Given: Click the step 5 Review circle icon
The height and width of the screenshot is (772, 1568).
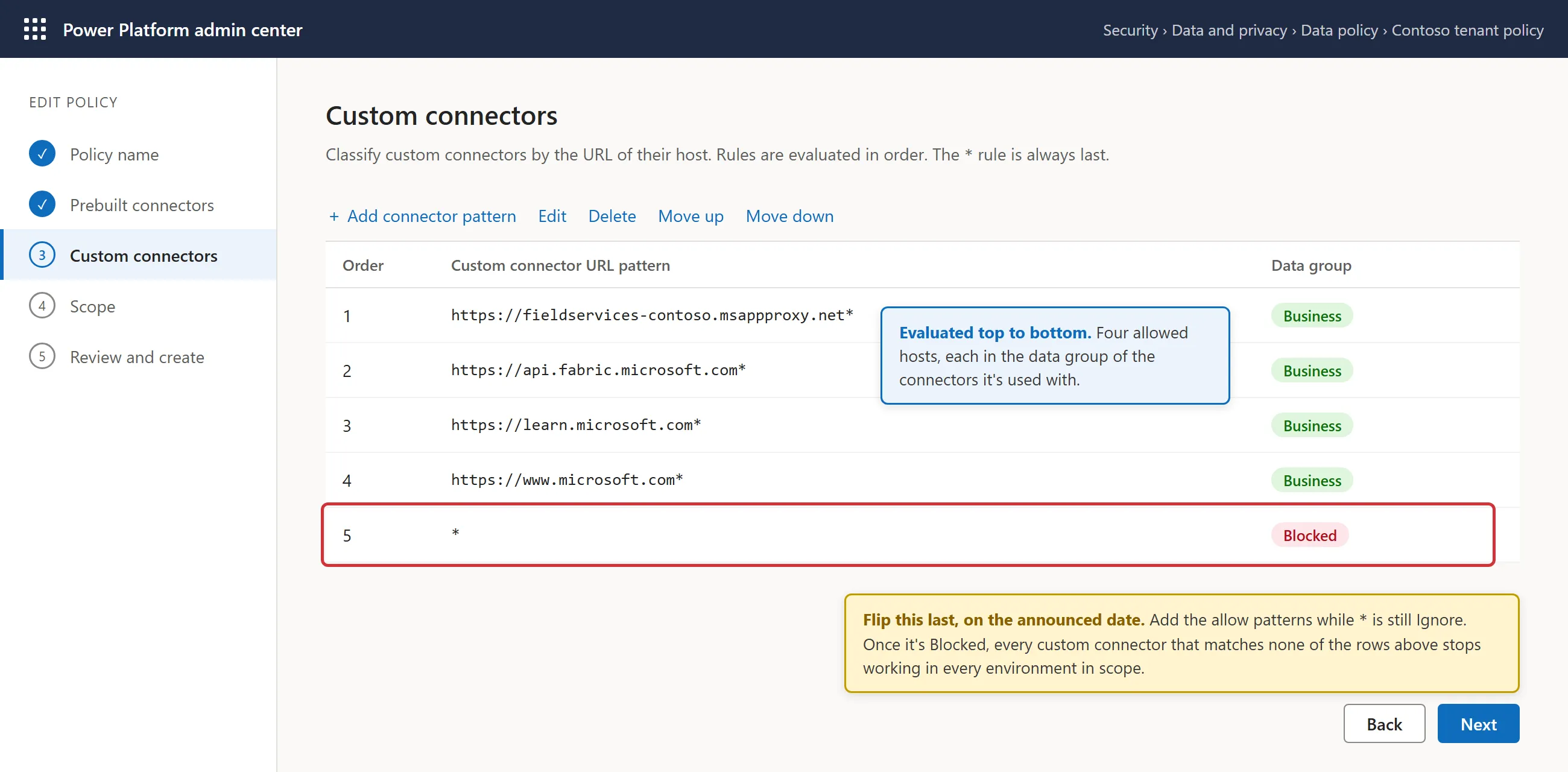Looking at the screenshot, I should 42,357.
